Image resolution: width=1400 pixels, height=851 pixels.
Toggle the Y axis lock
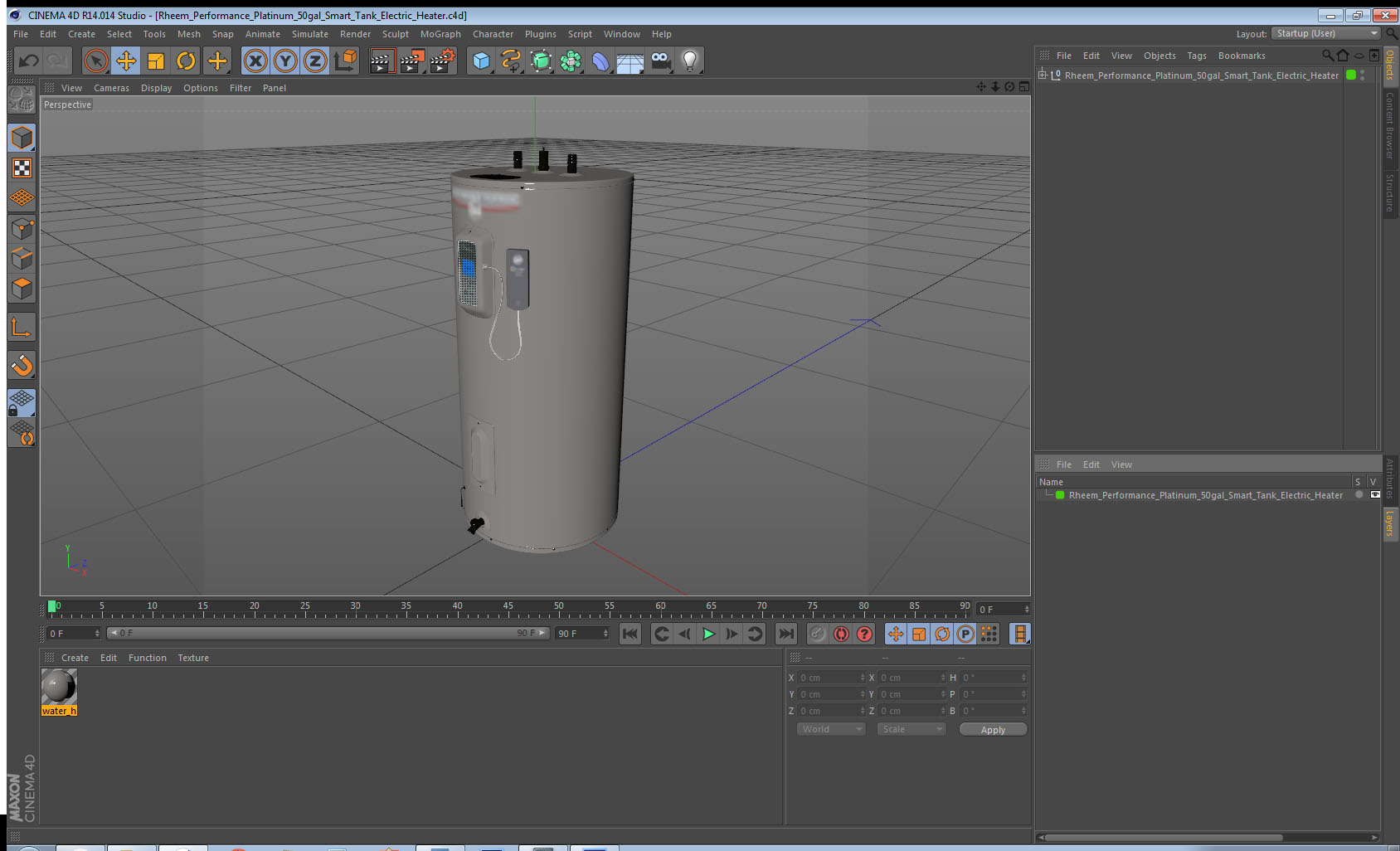pyautogui.click(x=285, y=61)
